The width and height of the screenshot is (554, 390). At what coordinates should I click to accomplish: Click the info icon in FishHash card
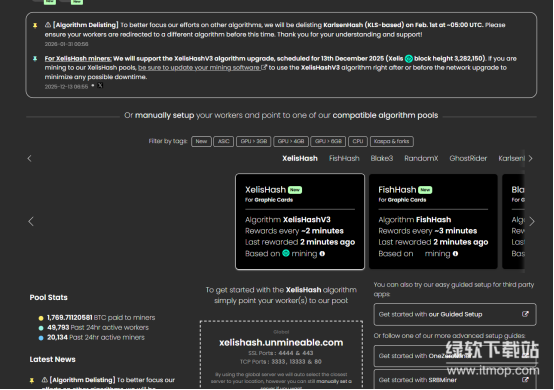pyautogui.click(x=455, y=254)
